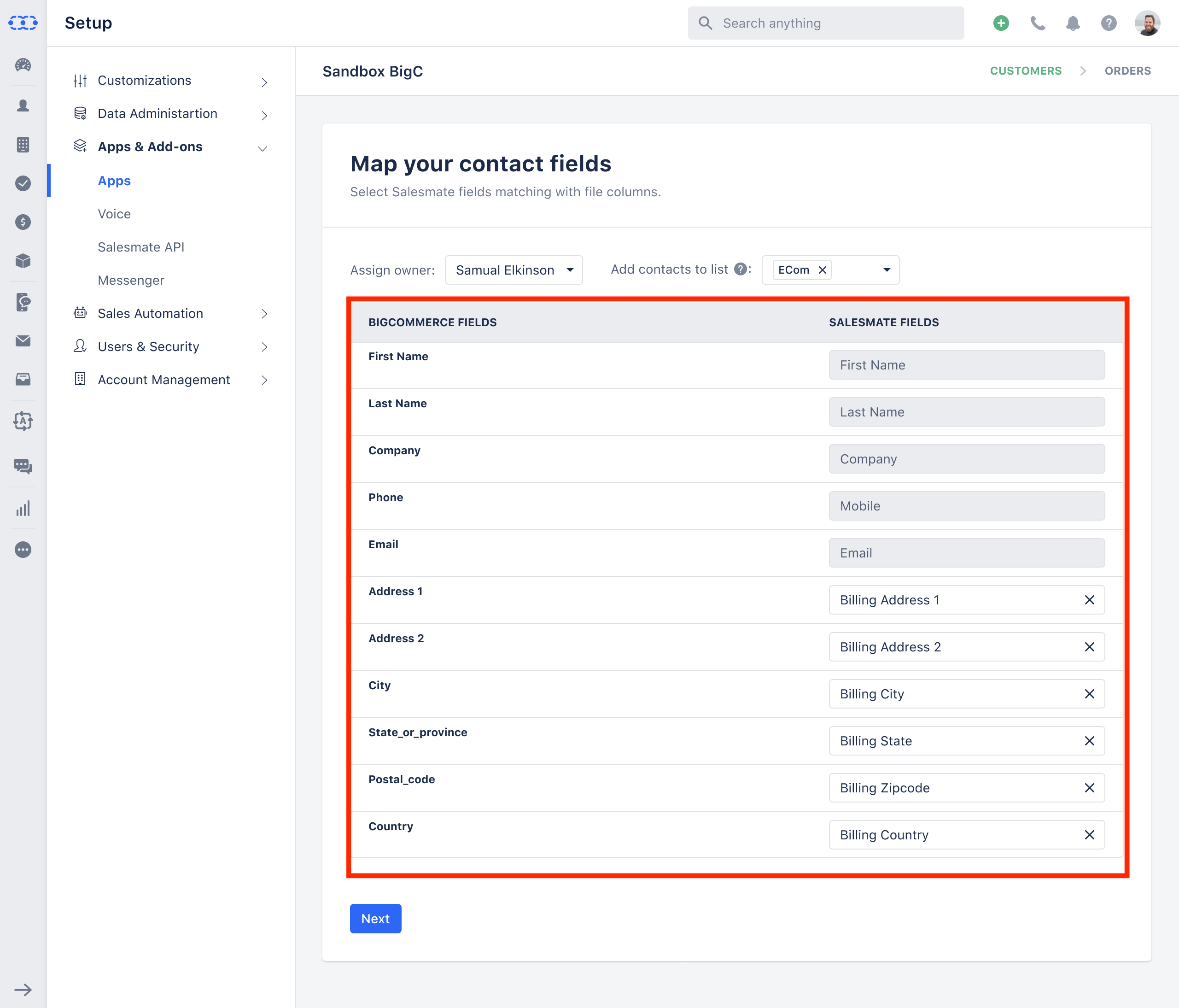Image resolution: width=1179 pixels, height=1008 pixels.
Task: Clear the Billing Zipcode mapping
Action: tap(1089, 788)
